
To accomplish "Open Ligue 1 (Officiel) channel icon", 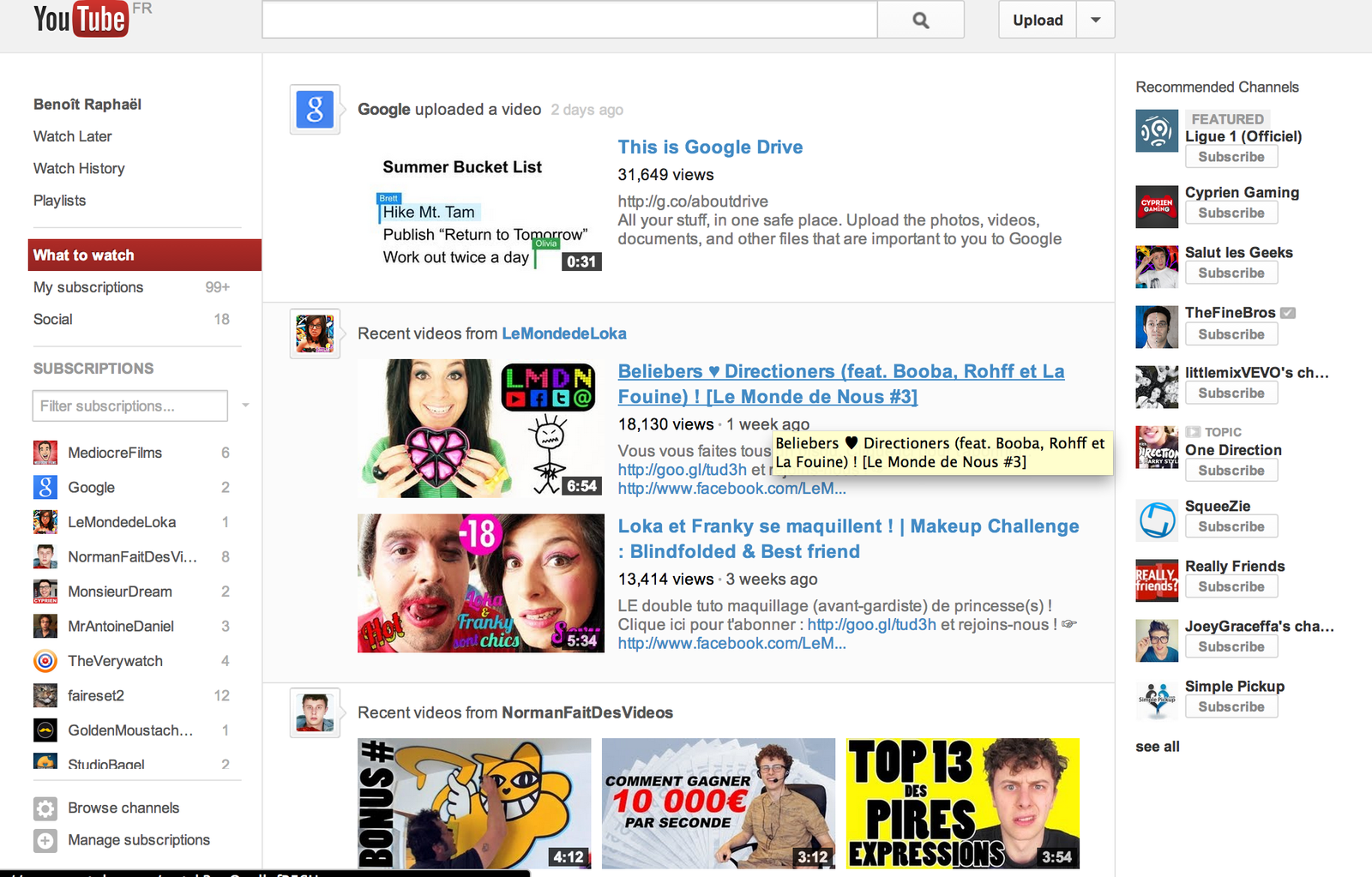I will [1157, 131].
